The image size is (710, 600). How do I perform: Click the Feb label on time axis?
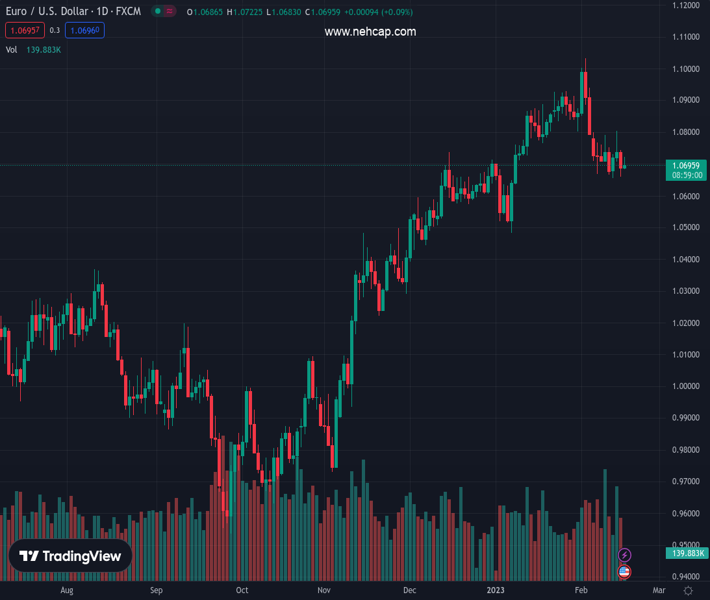580,591
